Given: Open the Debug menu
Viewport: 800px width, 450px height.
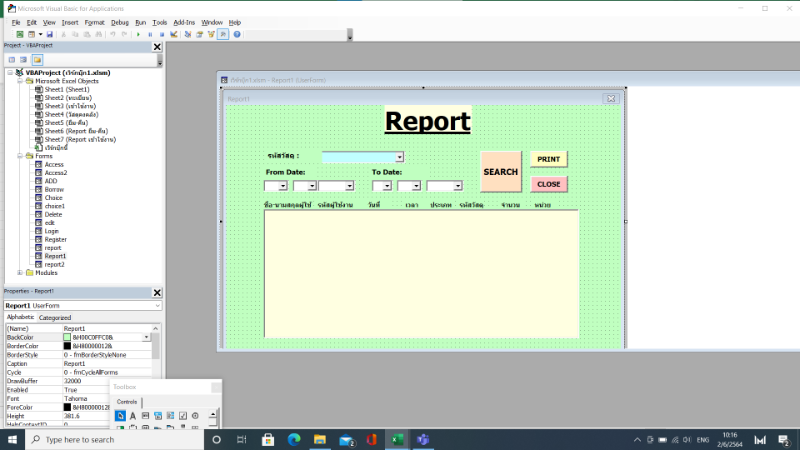Looking at the screenshot, I should (119, 21).
